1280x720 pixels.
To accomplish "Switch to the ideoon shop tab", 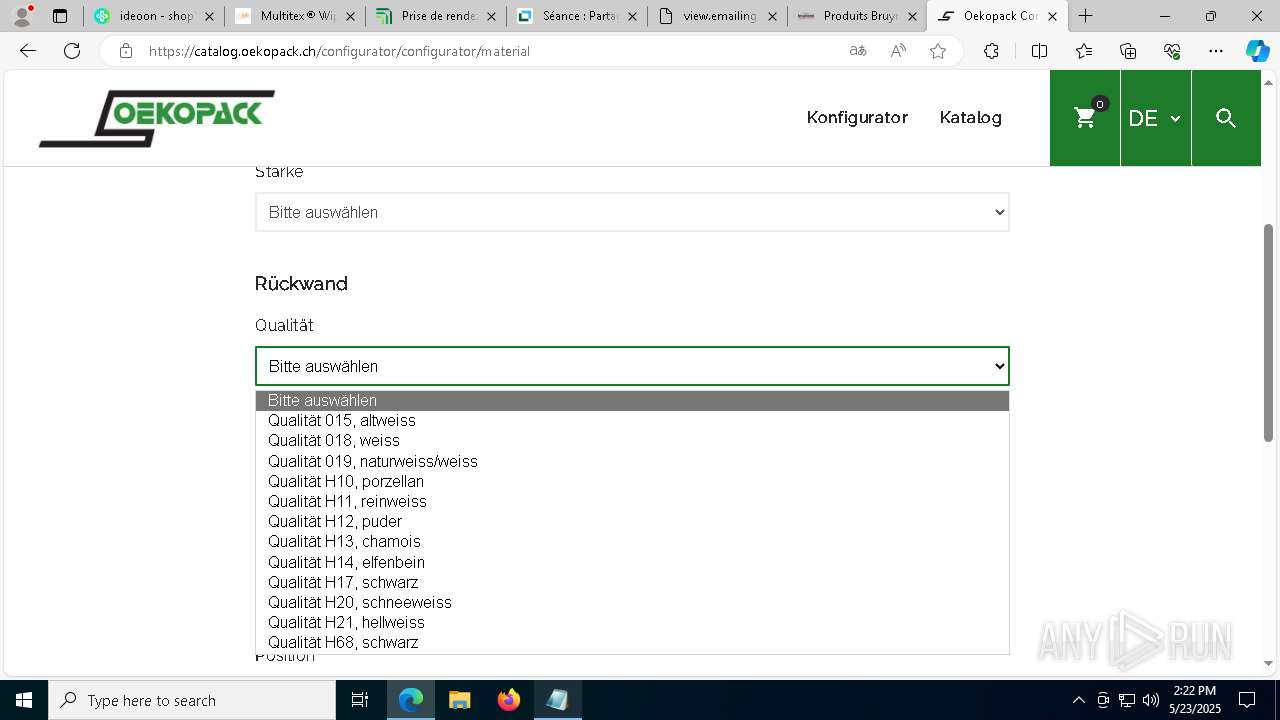I will coord(154,16).
